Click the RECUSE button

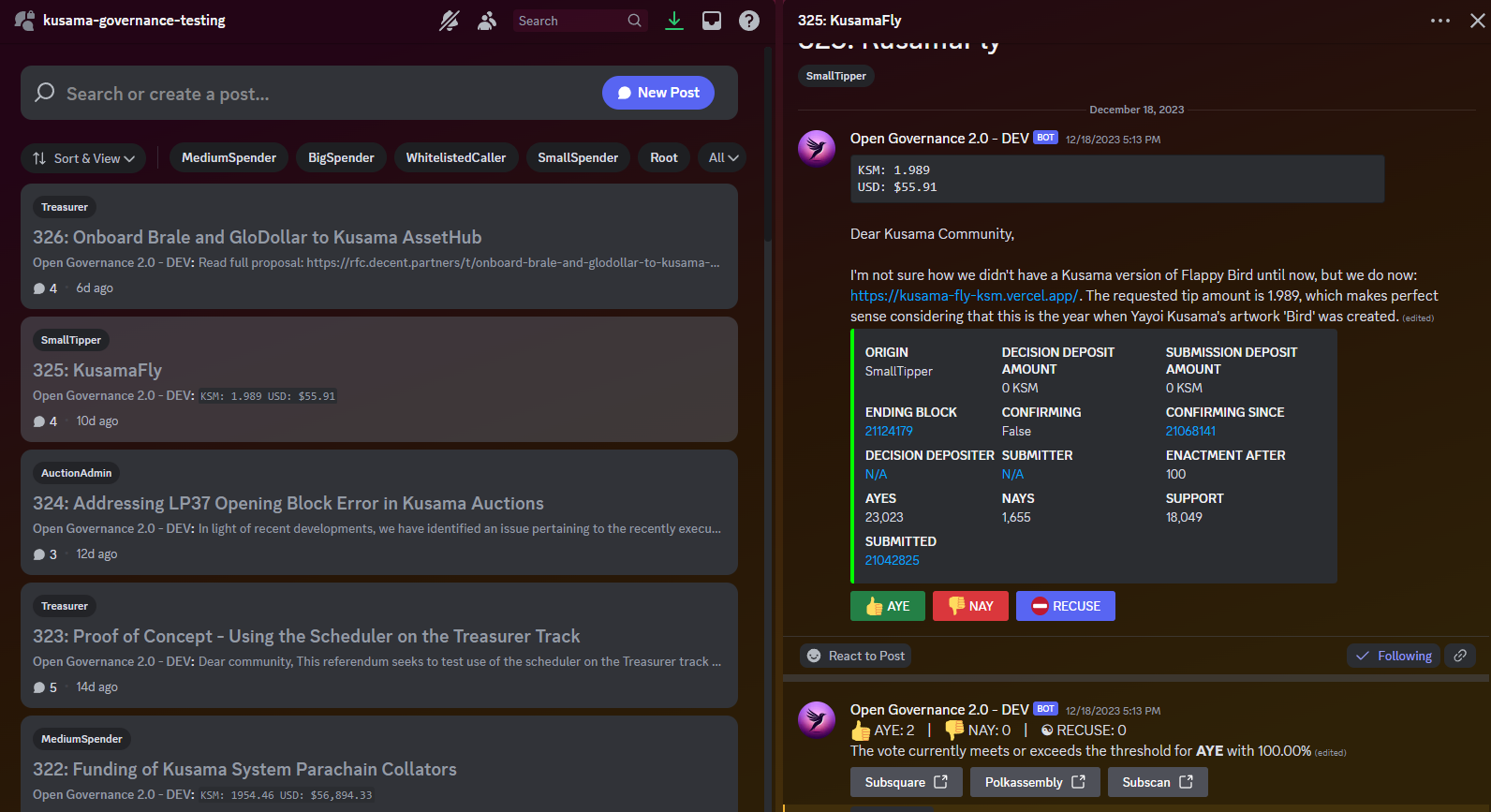(x=1066, y=606)
